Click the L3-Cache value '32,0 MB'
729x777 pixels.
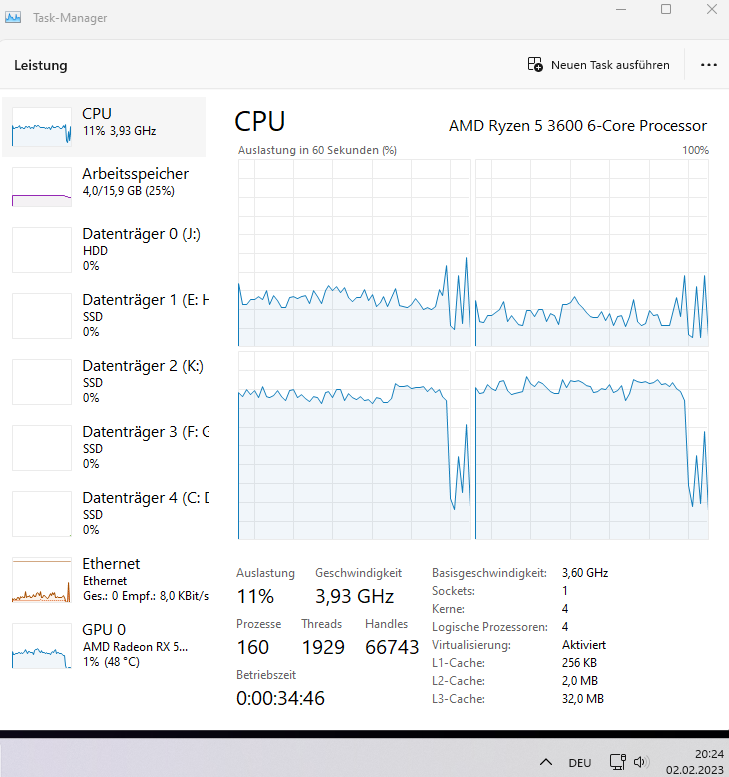tap(583, 699)
